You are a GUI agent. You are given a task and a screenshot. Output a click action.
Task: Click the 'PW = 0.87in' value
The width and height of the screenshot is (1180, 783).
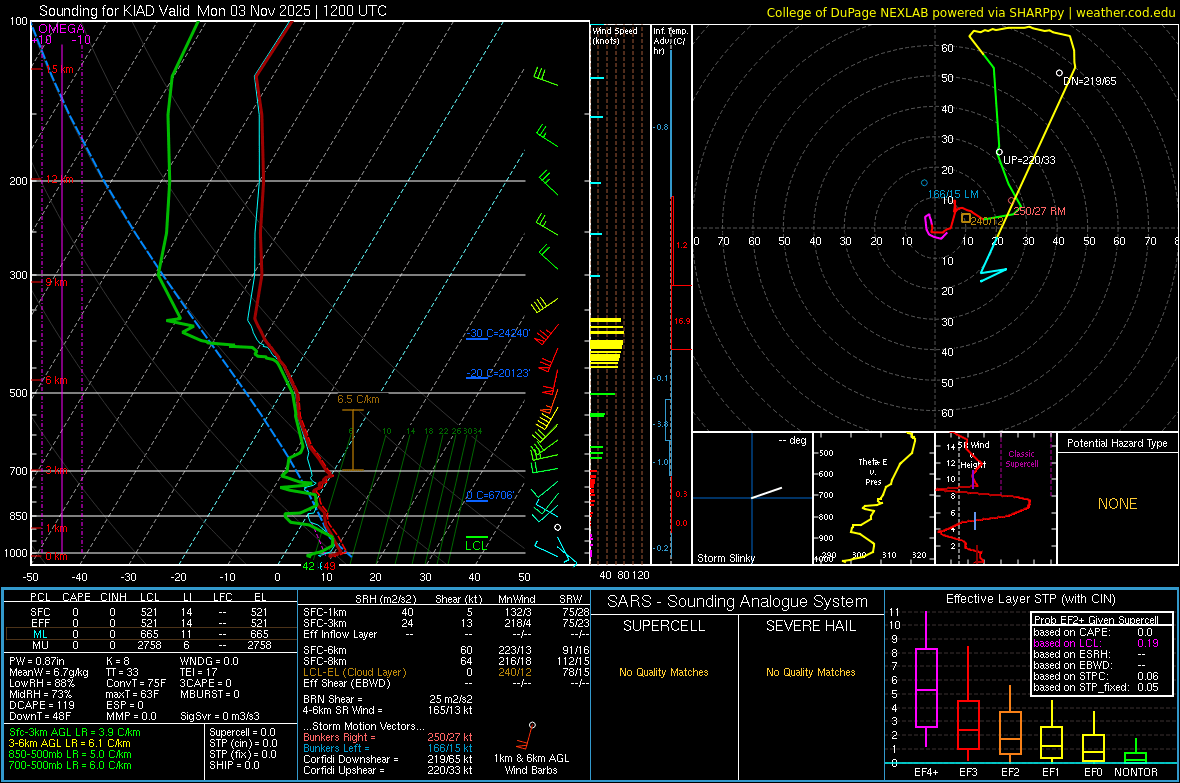pos(37,660)
